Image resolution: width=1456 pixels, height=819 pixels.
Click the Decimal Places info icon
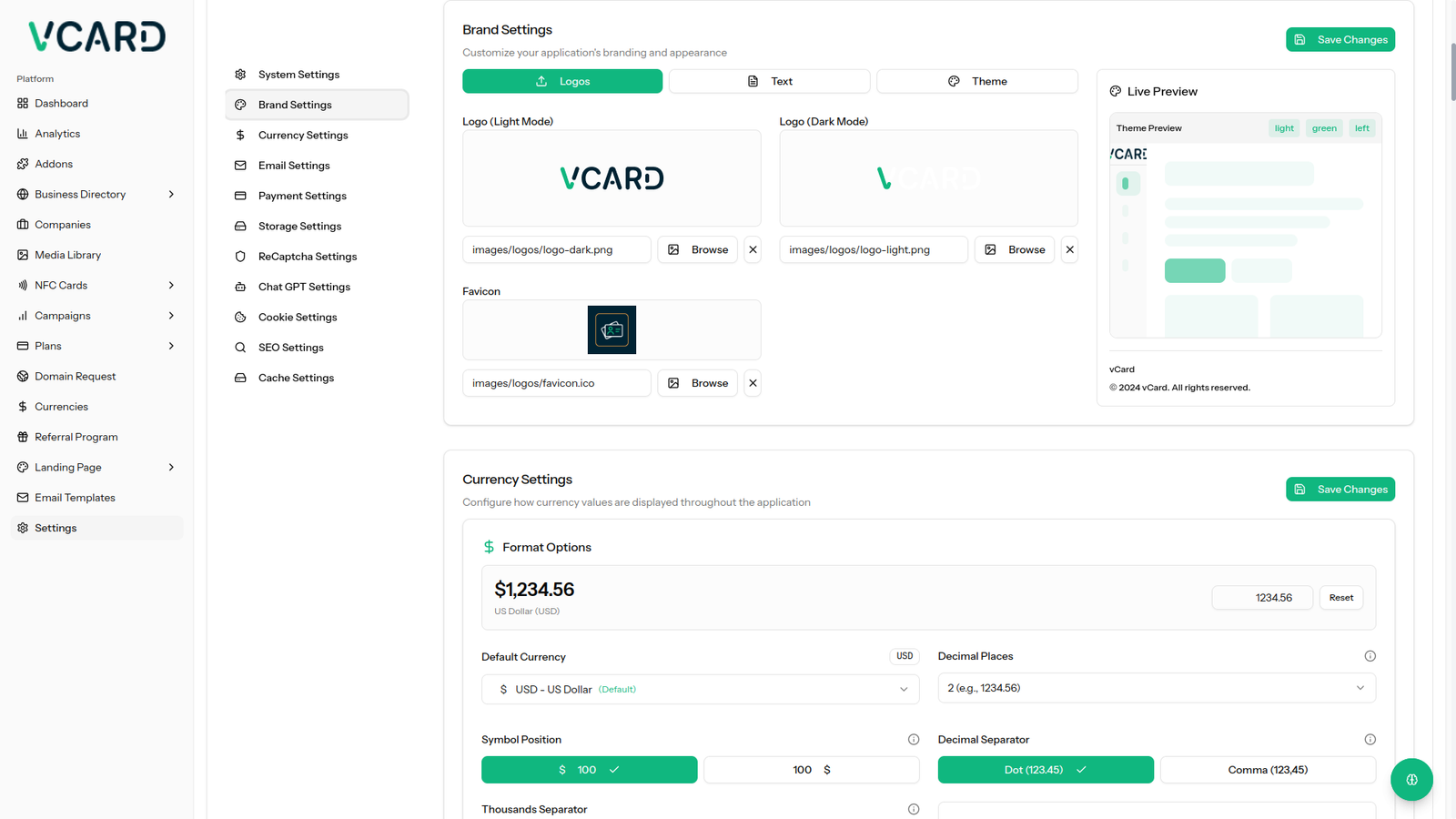1370,656
